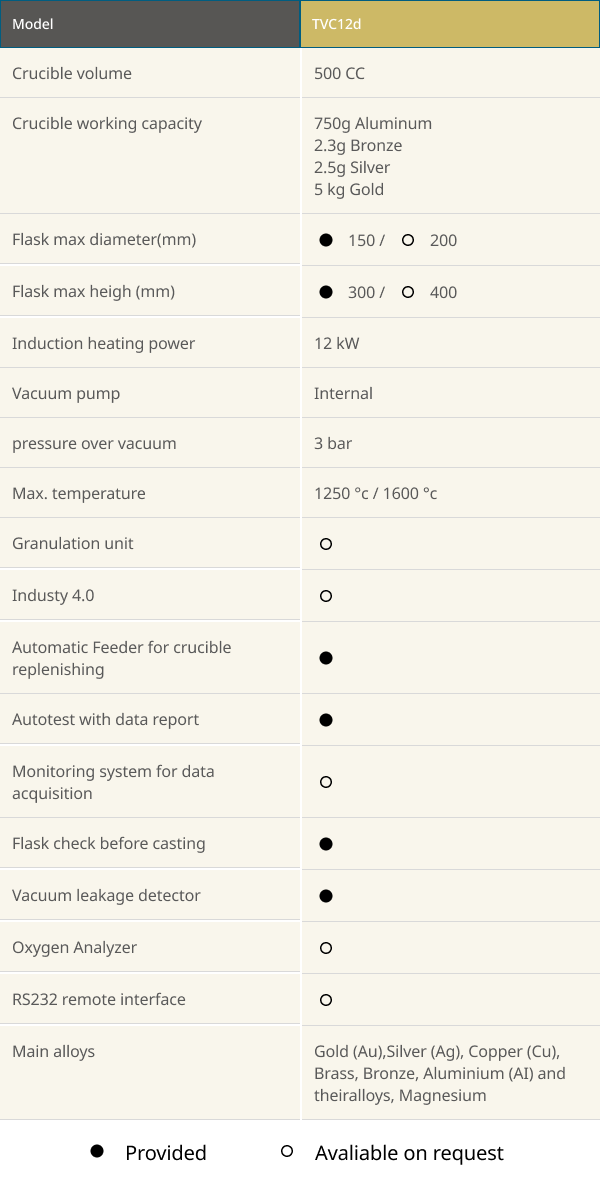
Task: Click the Provided legend filled dot
Action: click(x=96, y=1152)
